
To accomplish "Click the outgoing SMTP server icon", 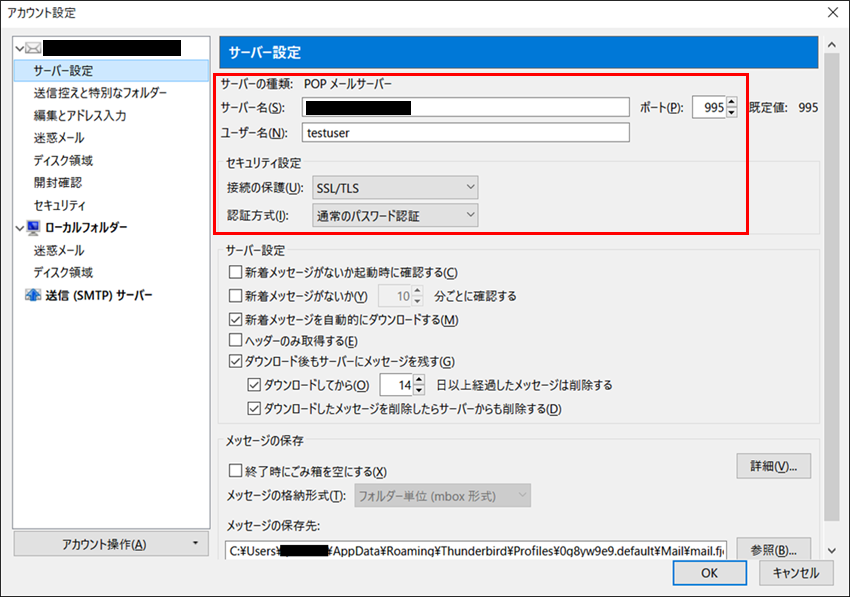I will click(33, 295).
